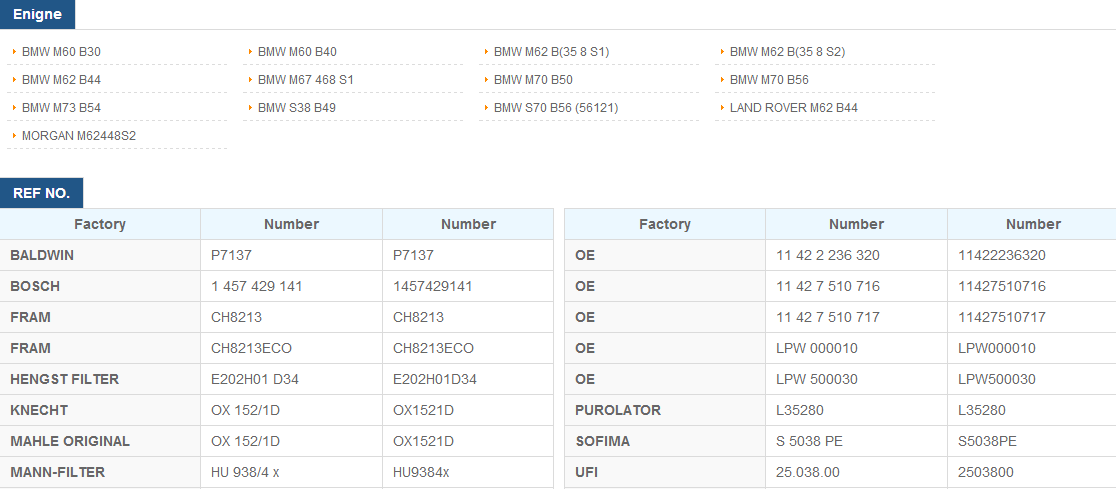1116x489 pixels.
Task: Select the BMW M62 B(35 8 S1) link
Action: (552, 52)
